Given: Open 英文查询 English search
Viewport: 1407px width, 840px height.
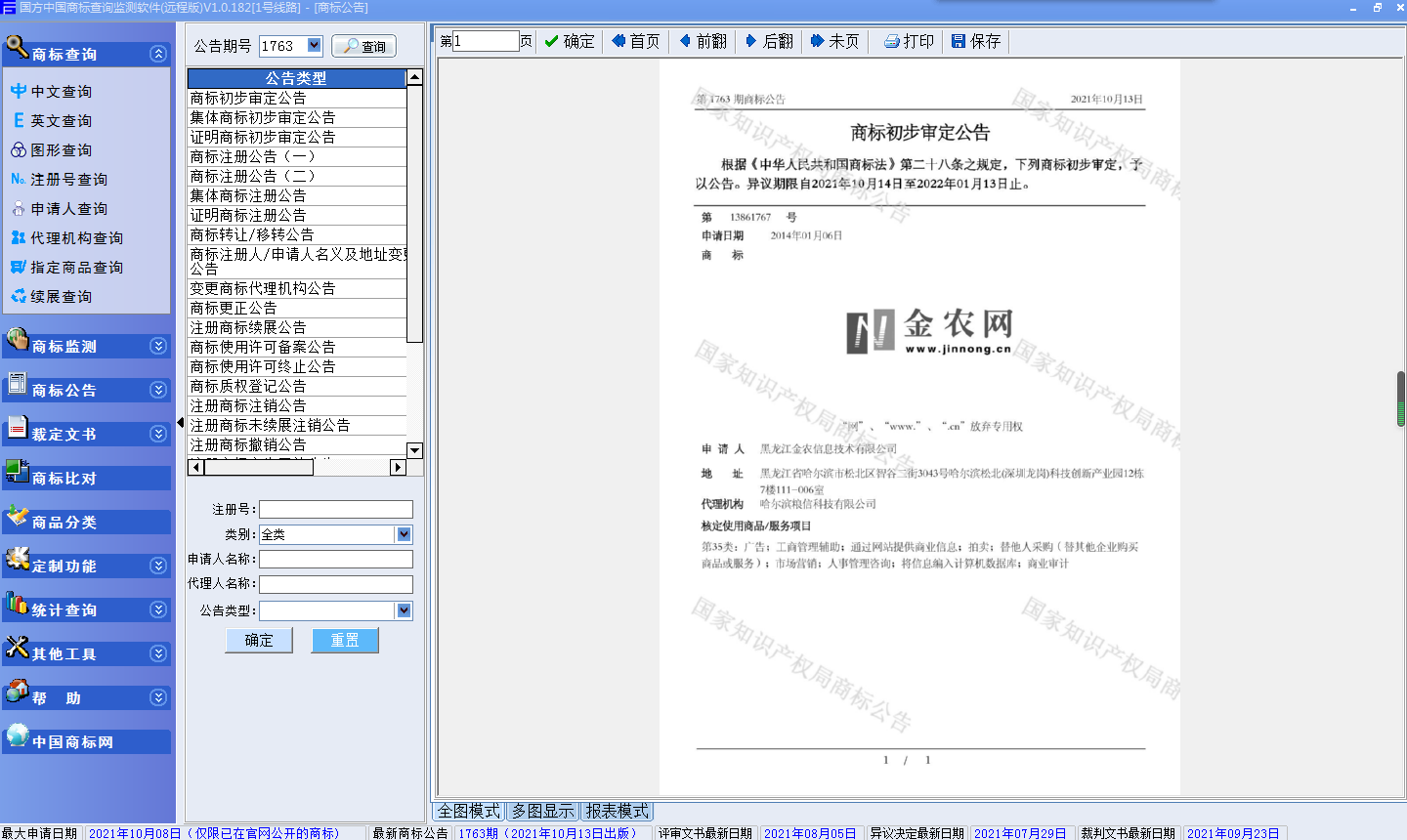Looking at the screenshot, I should pyautogui.click(x=52, y=120).
